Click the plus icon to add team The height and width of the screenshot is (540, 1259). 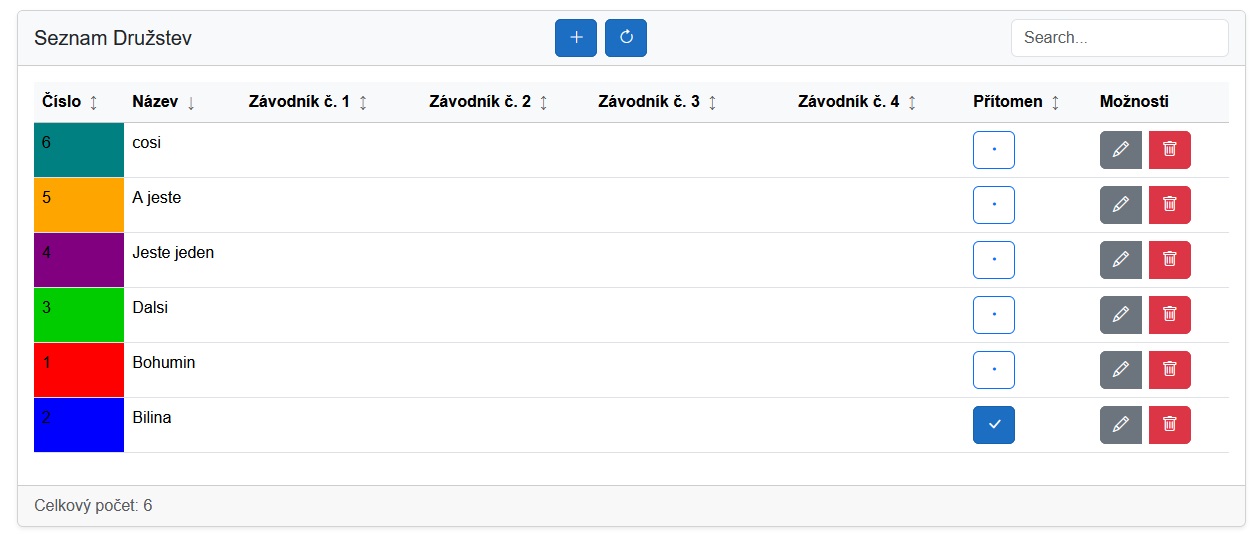[576, 38]
